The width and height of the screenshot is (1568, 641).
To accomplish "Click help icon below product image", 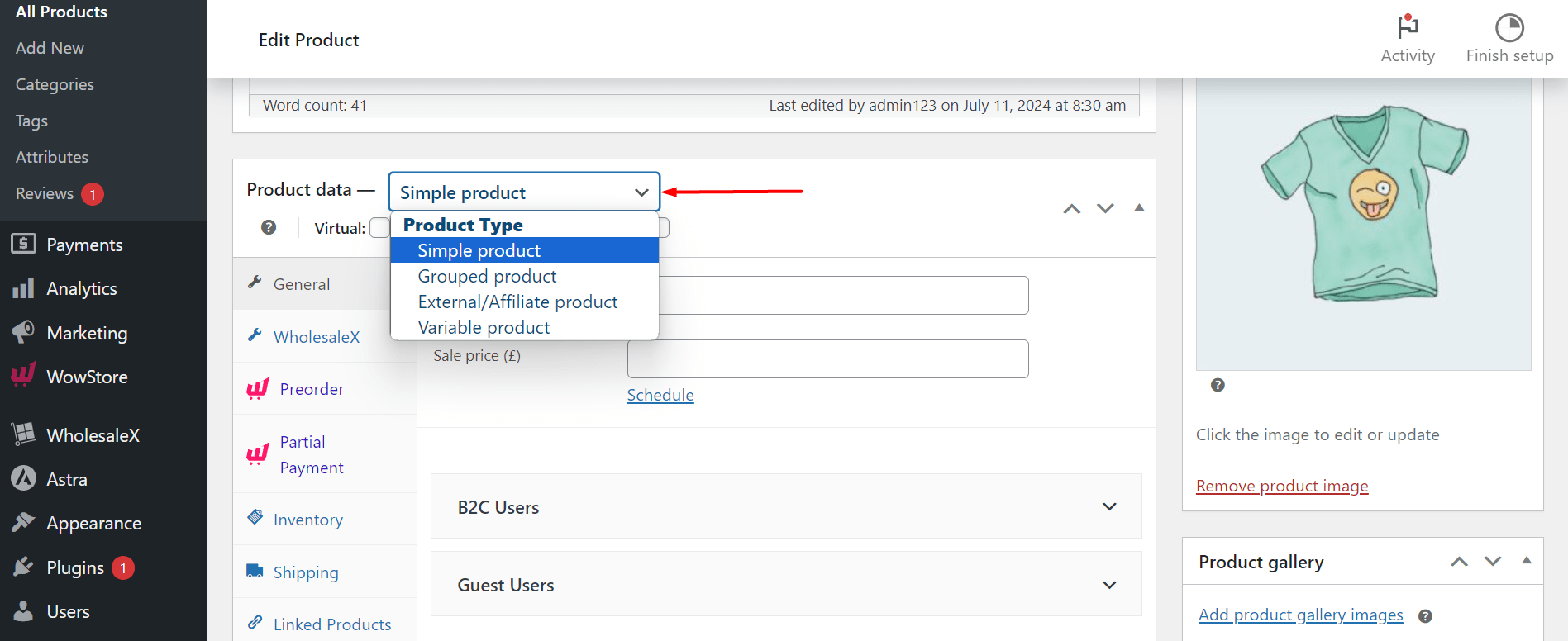I will point(1217,385).
